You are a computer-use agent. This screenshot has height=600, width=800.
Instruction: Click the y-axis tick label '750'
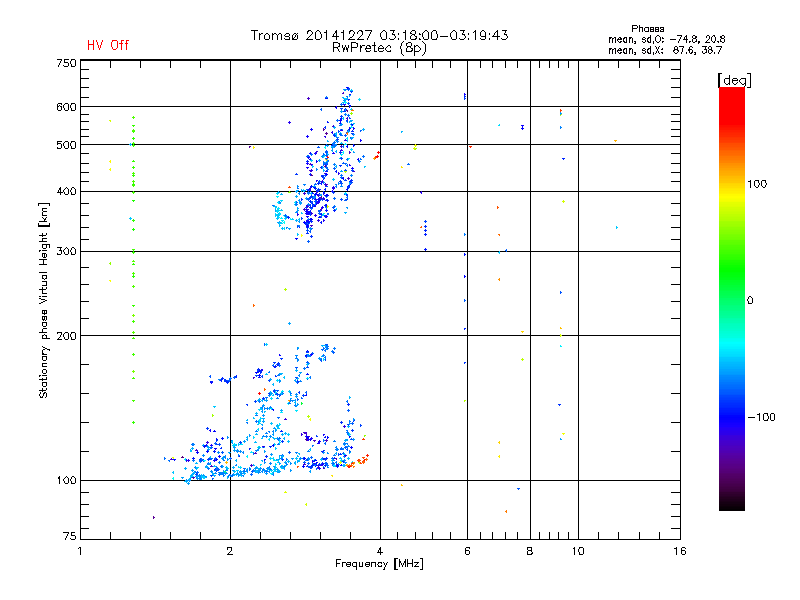(66, 63)
